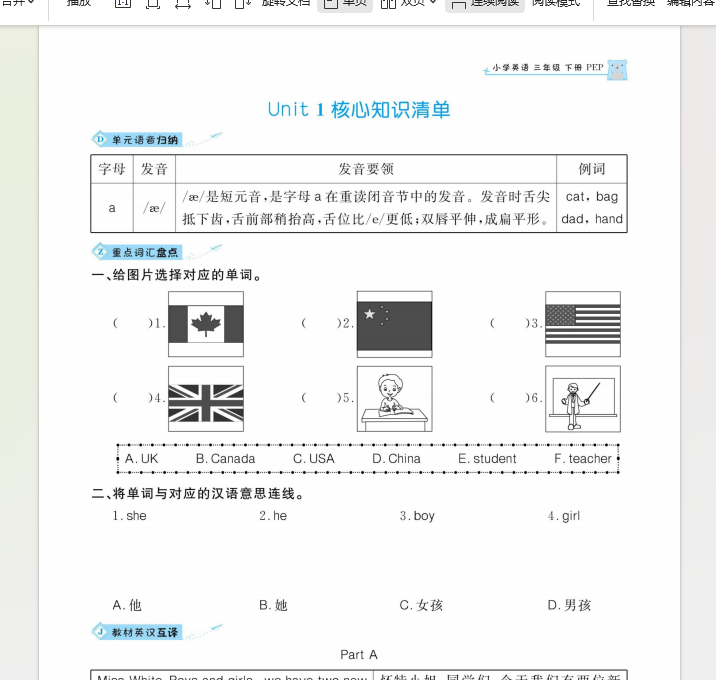Click the 例词 table header cell
Image resolution: width=716 pixels, height=680 pixels.
point(592,169)
